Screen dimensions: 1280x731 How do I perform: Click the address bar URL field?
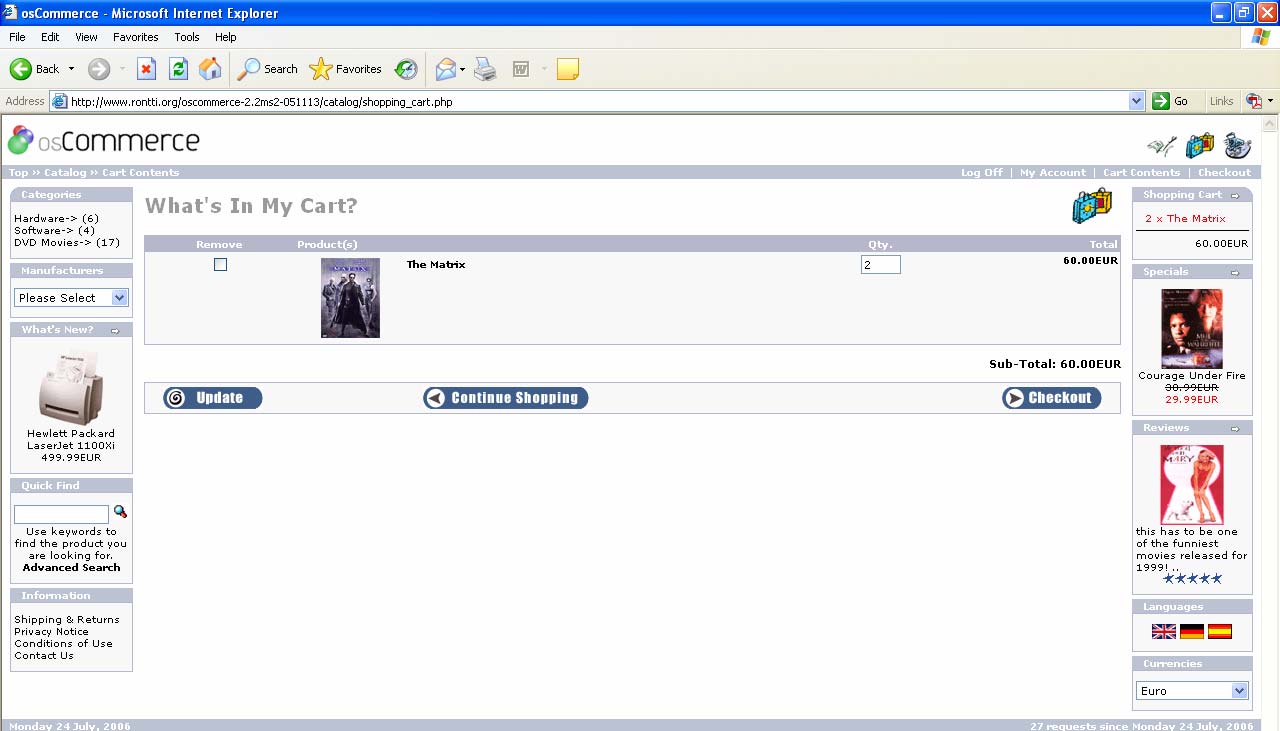pyautogui.click(x=598, y=101)
